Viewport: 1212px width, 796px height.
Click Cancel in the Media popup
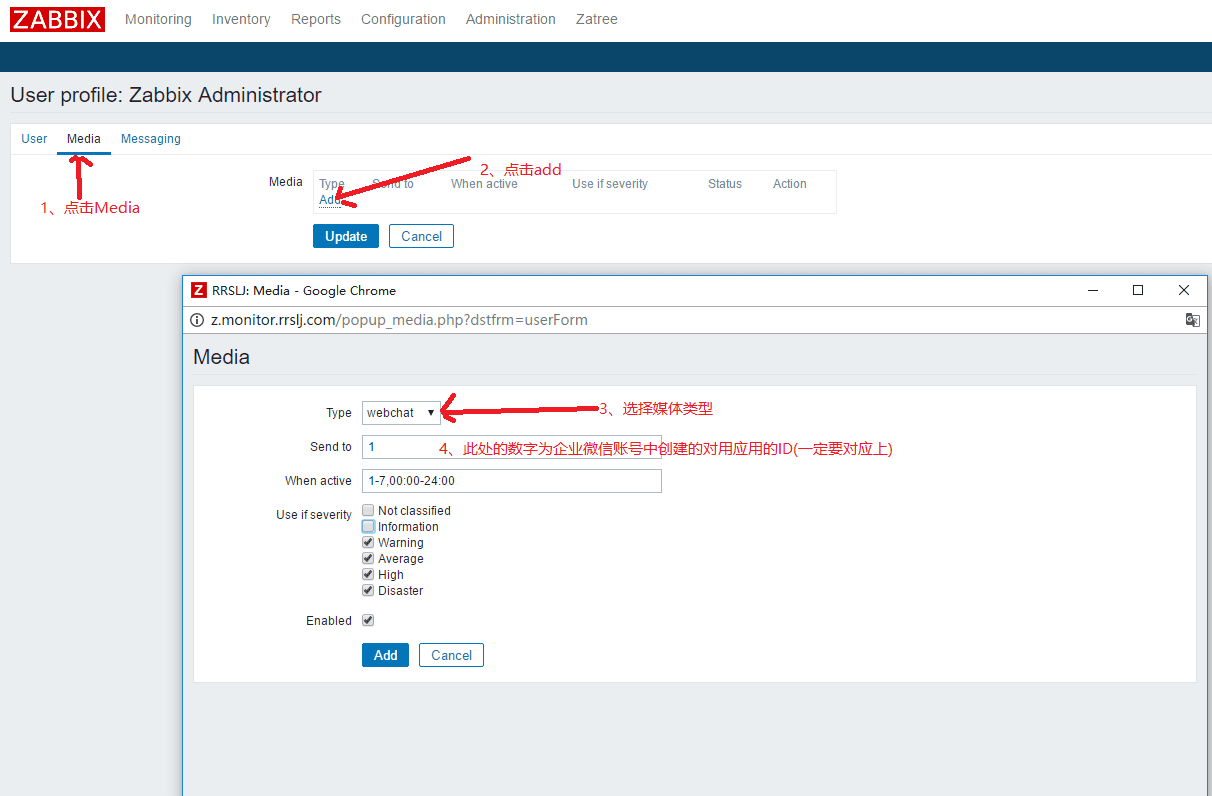coord(451,655)
